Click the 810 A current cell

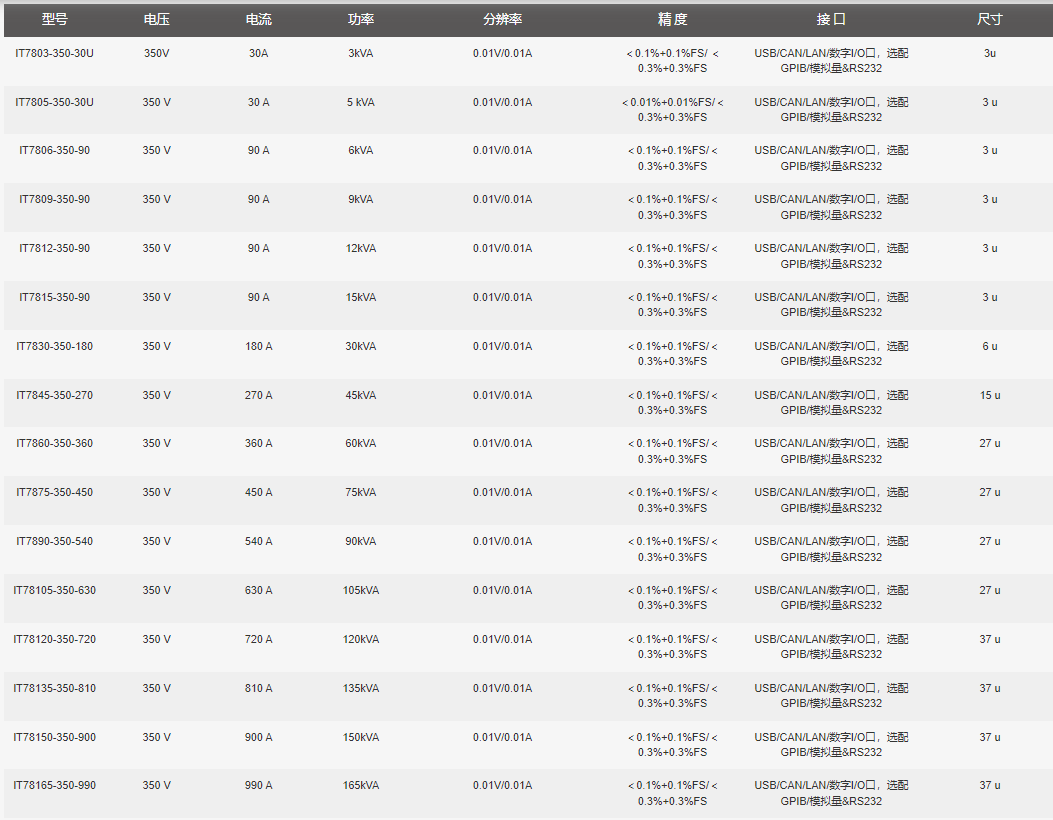[259, 688]
